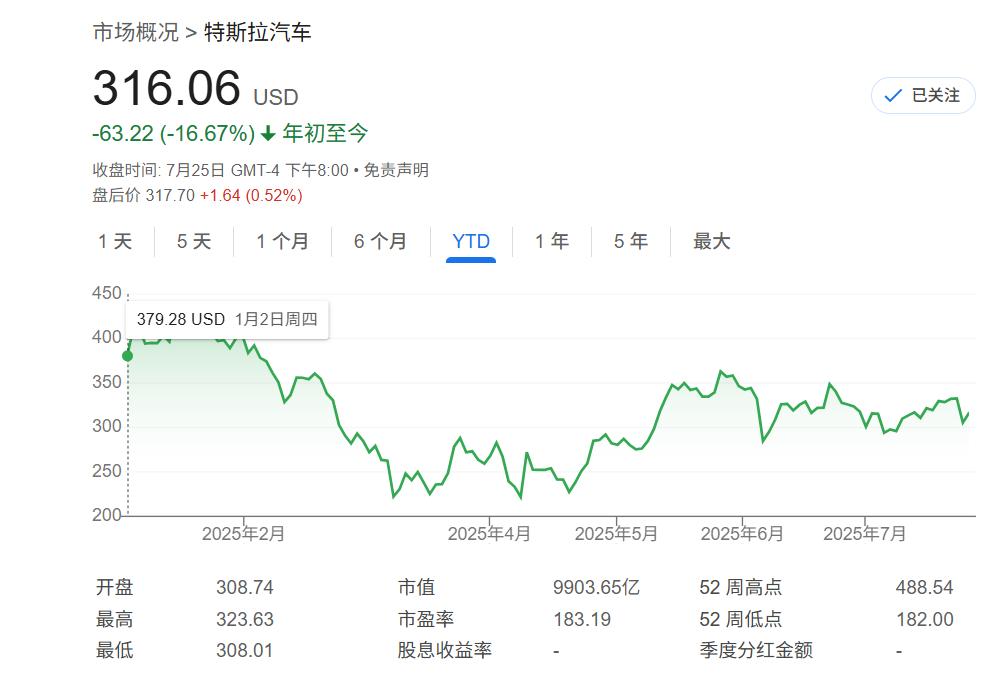
Task: Select the 最大 time range
Action: tap(710, 241)
